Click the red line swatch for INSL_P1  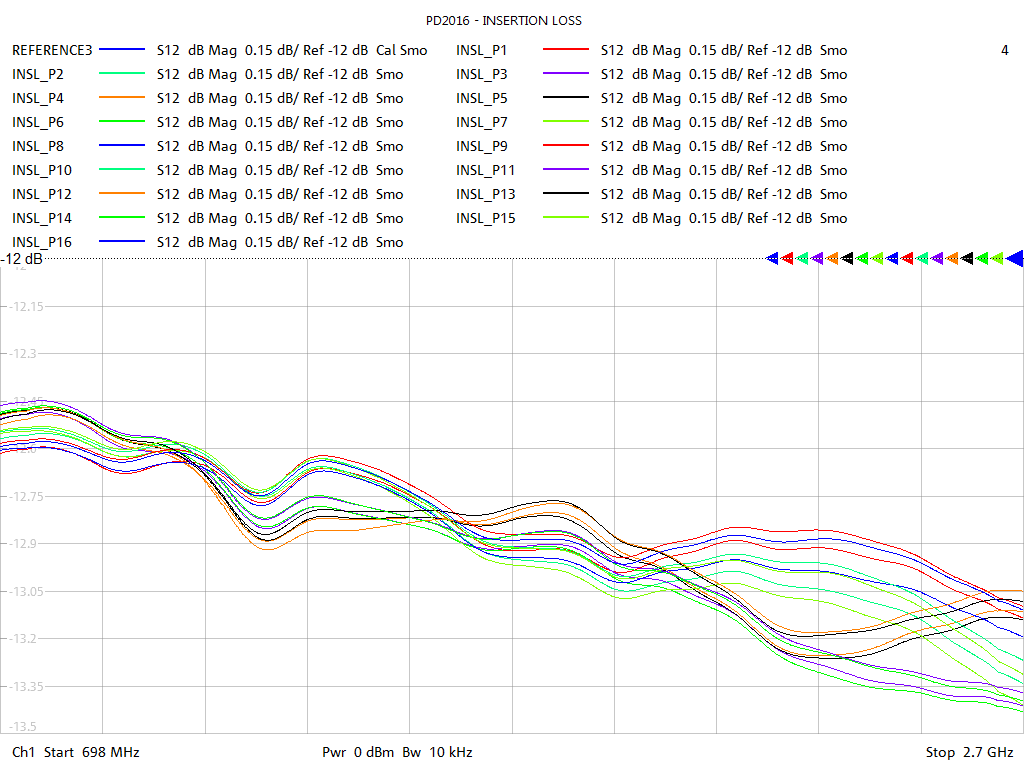point(565,50)
